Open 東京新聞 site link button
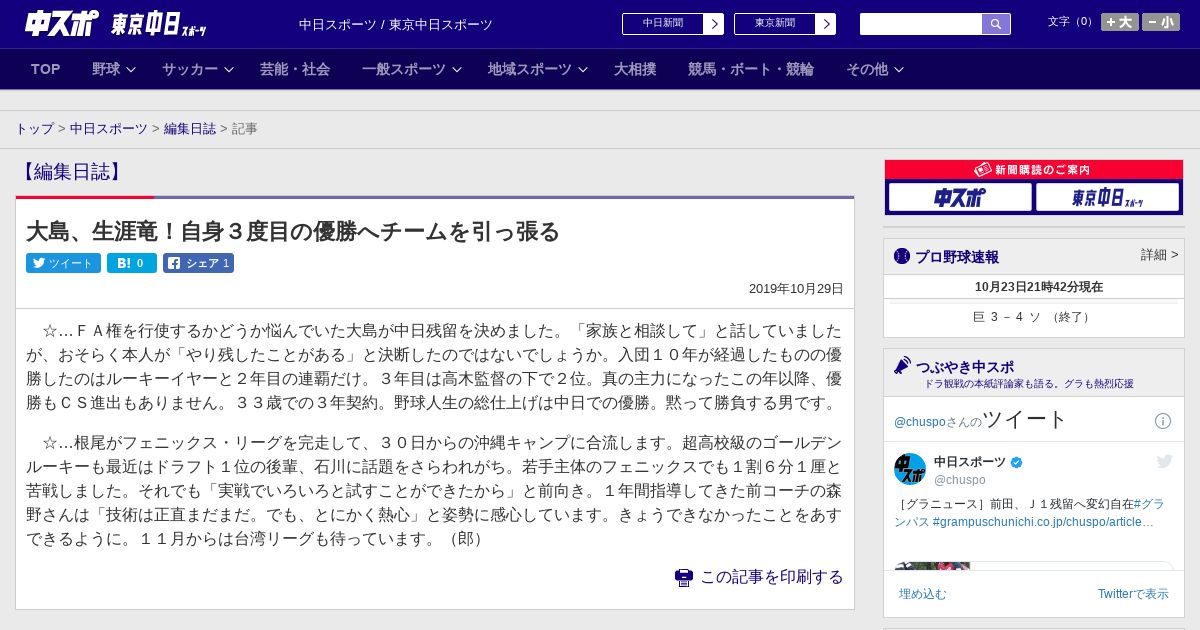 [x=785, y=24]
